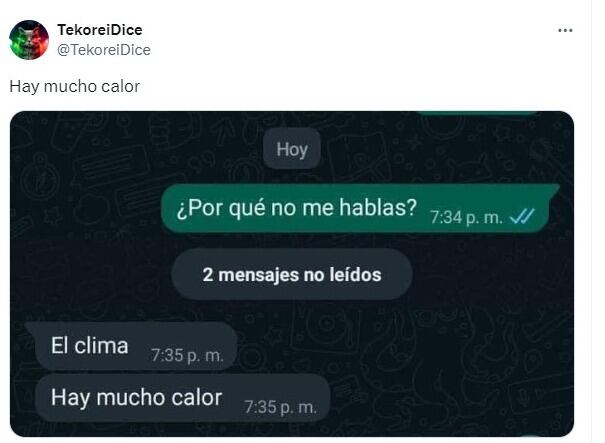Click the partially visible green bubble at top
605x443 pixels.
coord(478,113)
